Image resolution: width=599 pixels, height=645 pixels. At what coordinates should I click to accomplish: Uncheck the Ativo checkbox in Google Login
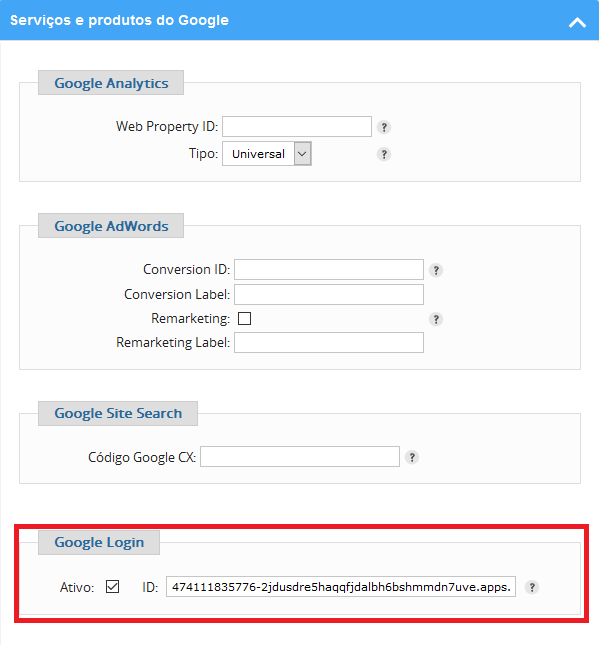click(x=112, y=587)
